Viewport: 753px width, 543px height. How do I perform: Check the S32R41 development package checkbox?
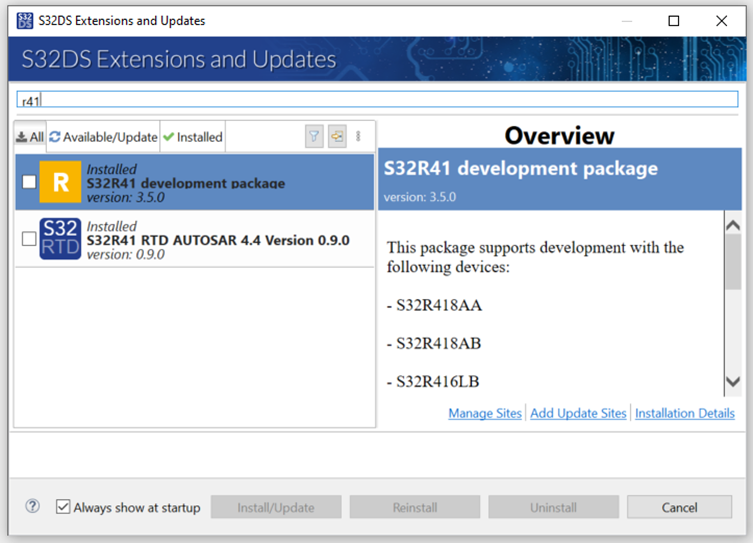(29, 182)
